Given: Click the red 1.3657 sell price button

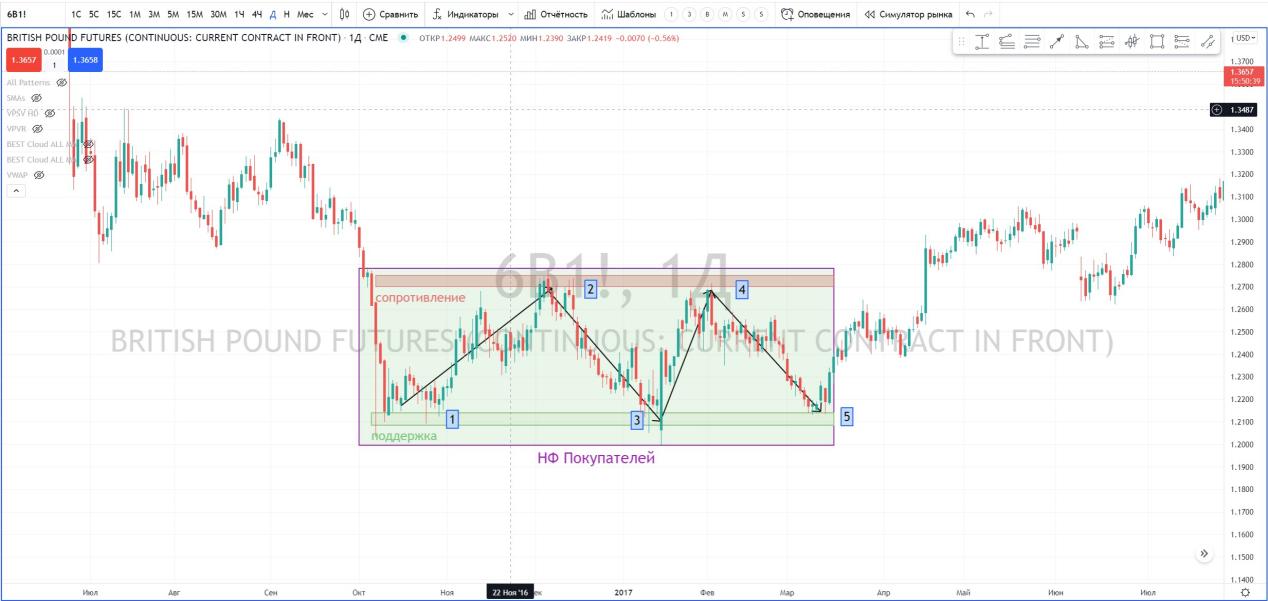Looking at the screenshot, I should click(20, 60).
